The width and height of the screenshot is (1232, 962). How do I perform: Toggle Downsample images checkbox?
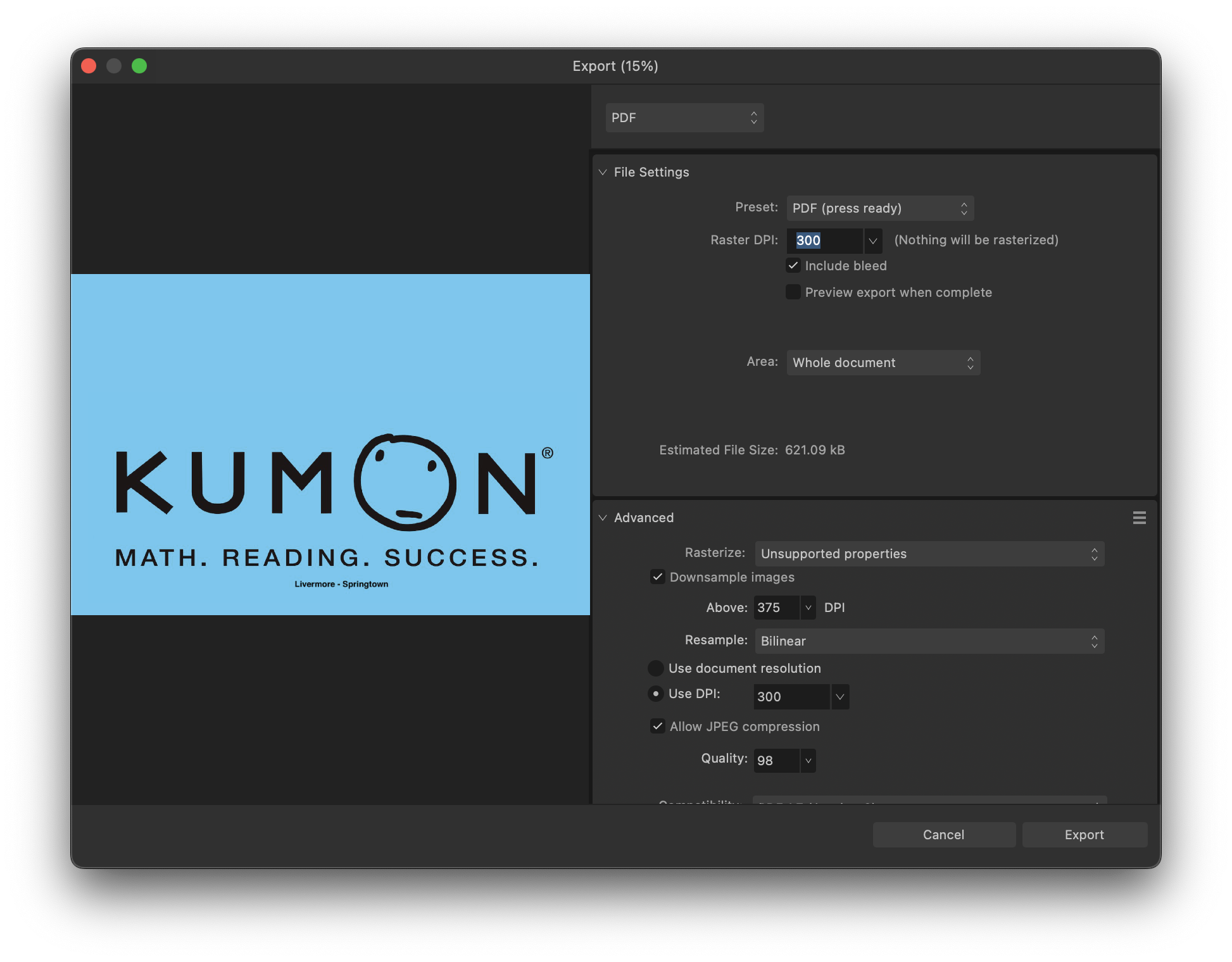(658, 577)
